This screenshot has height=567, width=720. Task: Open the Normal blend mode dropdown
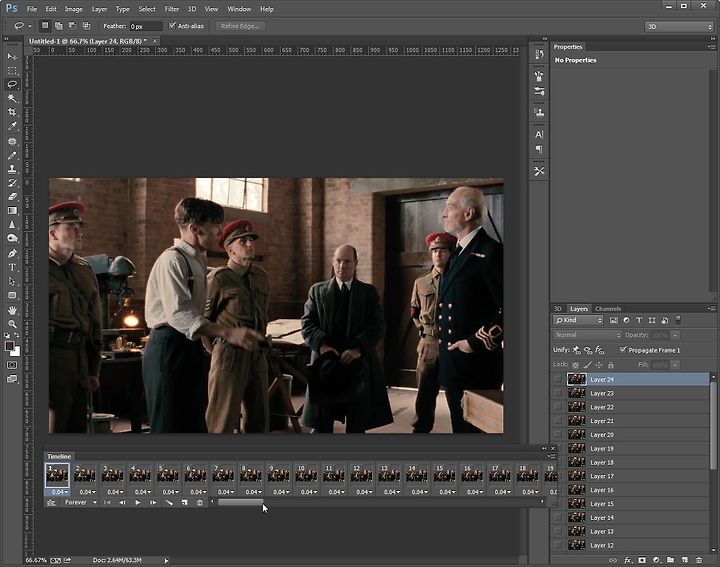[x=587, y=335]
